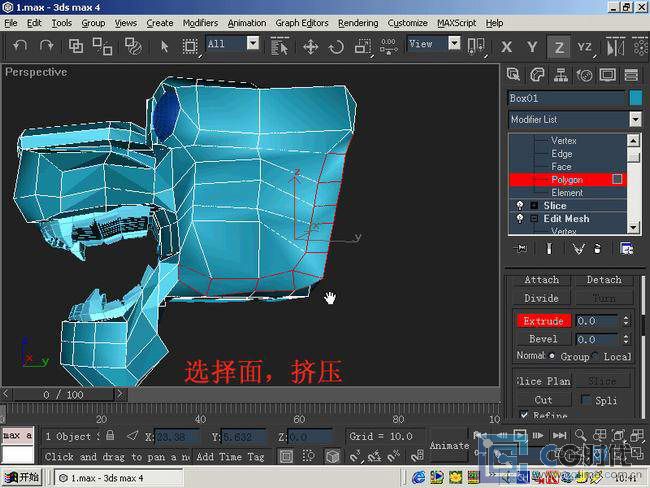Viewport: 650px width, 488px height.
Task: Open the All selection filter dropdown
Action: tap(253, 43)
